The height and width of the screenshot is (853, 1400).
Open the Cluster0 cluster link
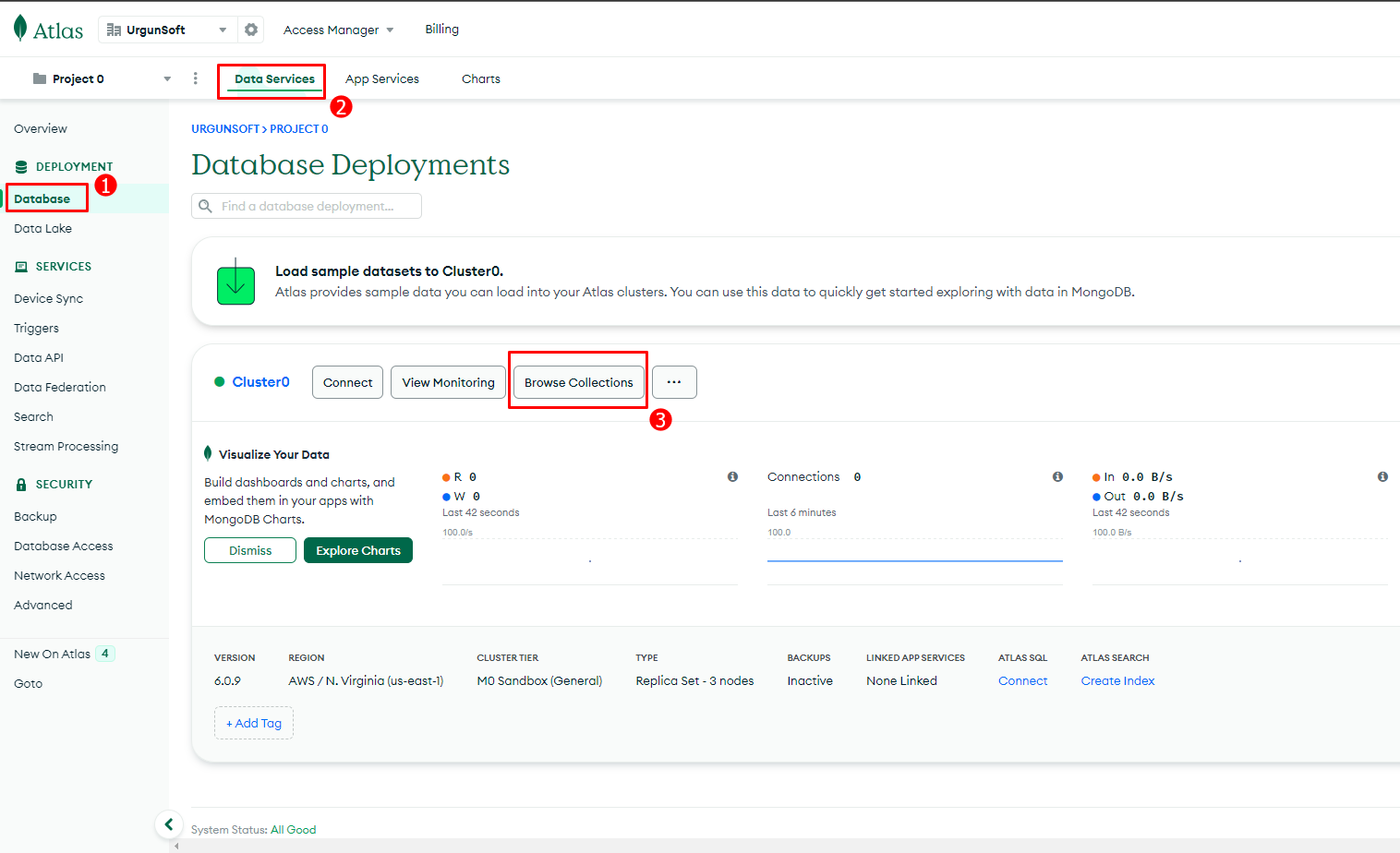pyautogui.click(x=260, y=382)
